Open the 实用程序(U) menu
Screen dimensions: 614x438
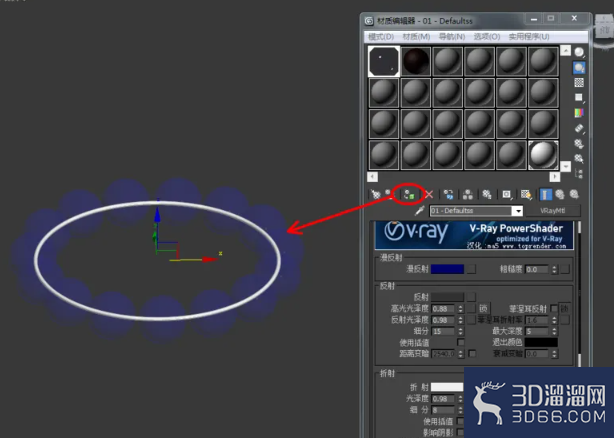pyautogui.click(x=529, y=36)
